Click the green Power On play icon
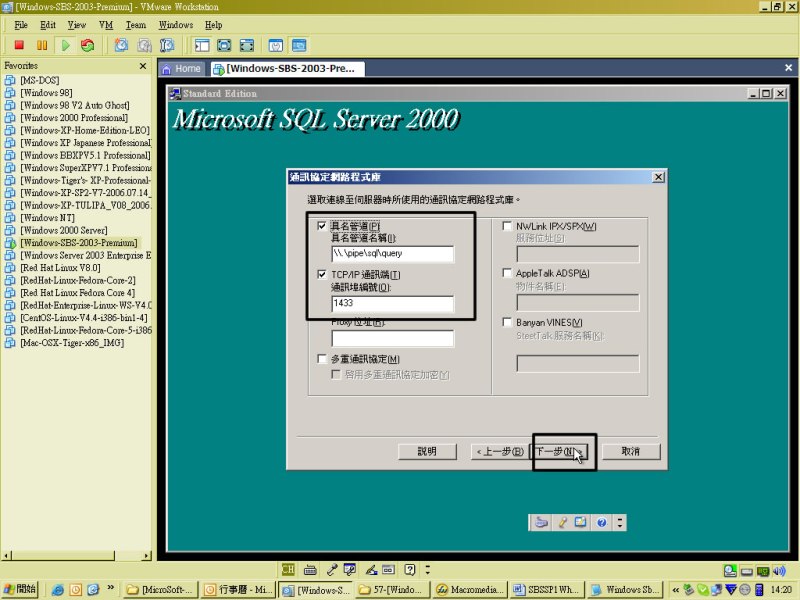Screen dimensions: 800x600 (x=65, y=45)
